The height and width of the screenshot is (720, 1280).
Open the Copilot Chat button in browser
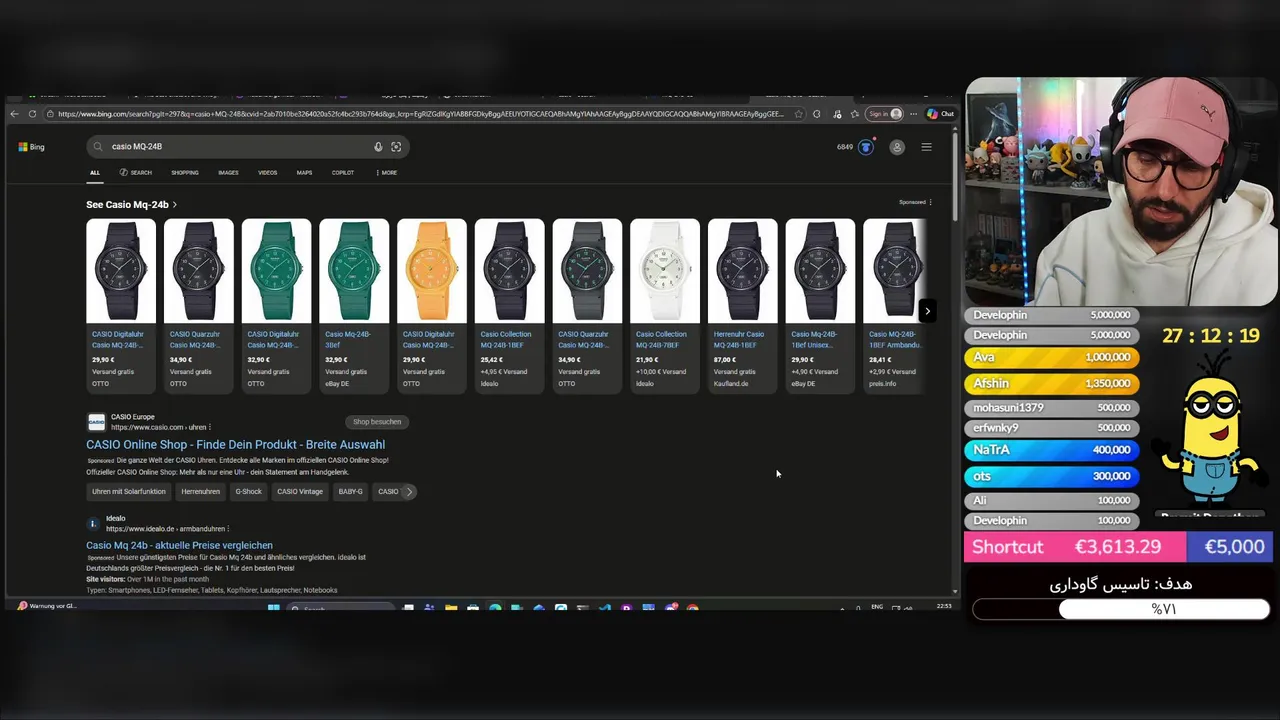pyautogui.click(x=940, y=114)
